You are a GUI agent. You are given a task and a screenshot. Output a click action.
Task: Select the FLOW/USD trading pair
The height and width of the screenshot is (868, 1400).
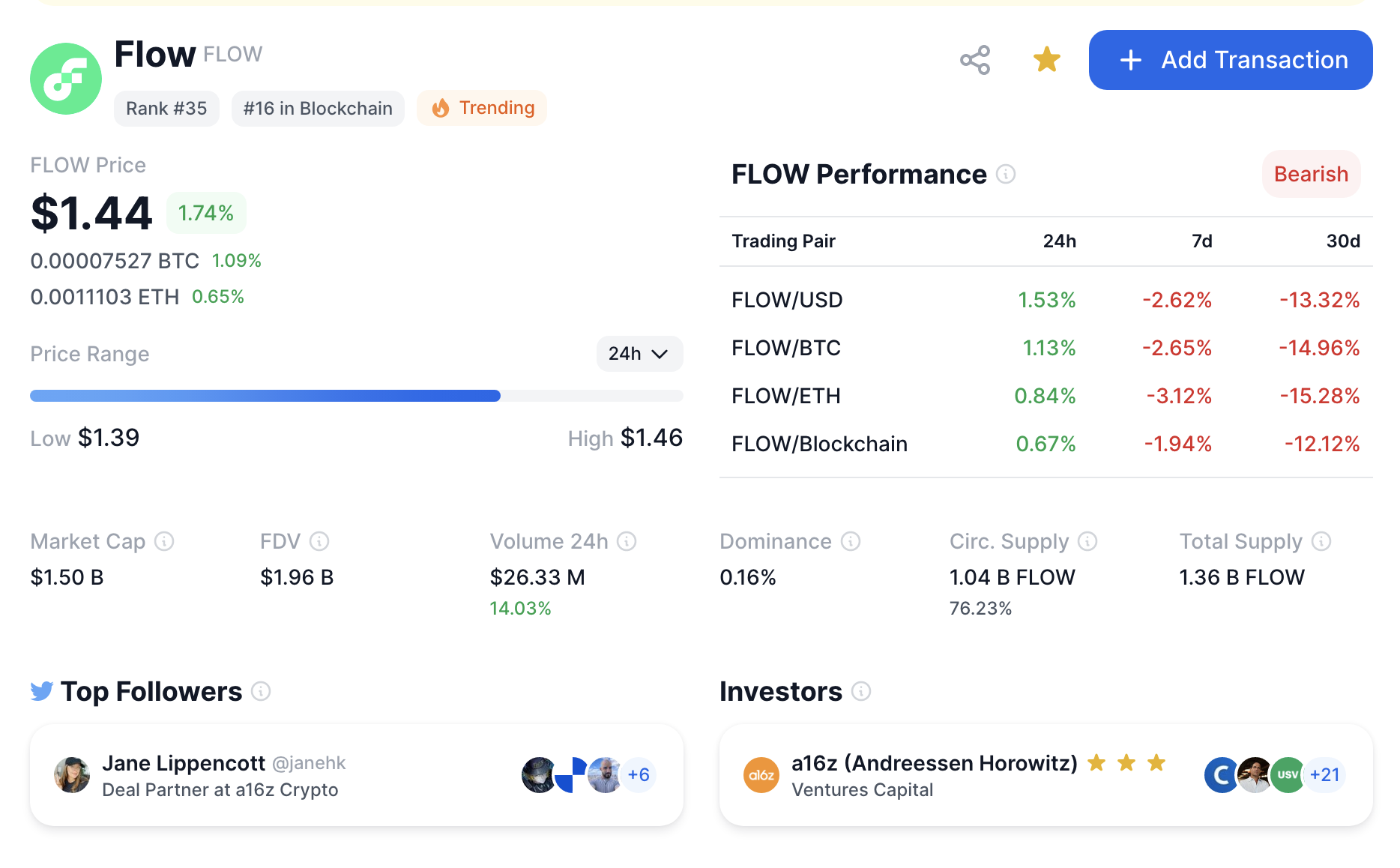787,300
